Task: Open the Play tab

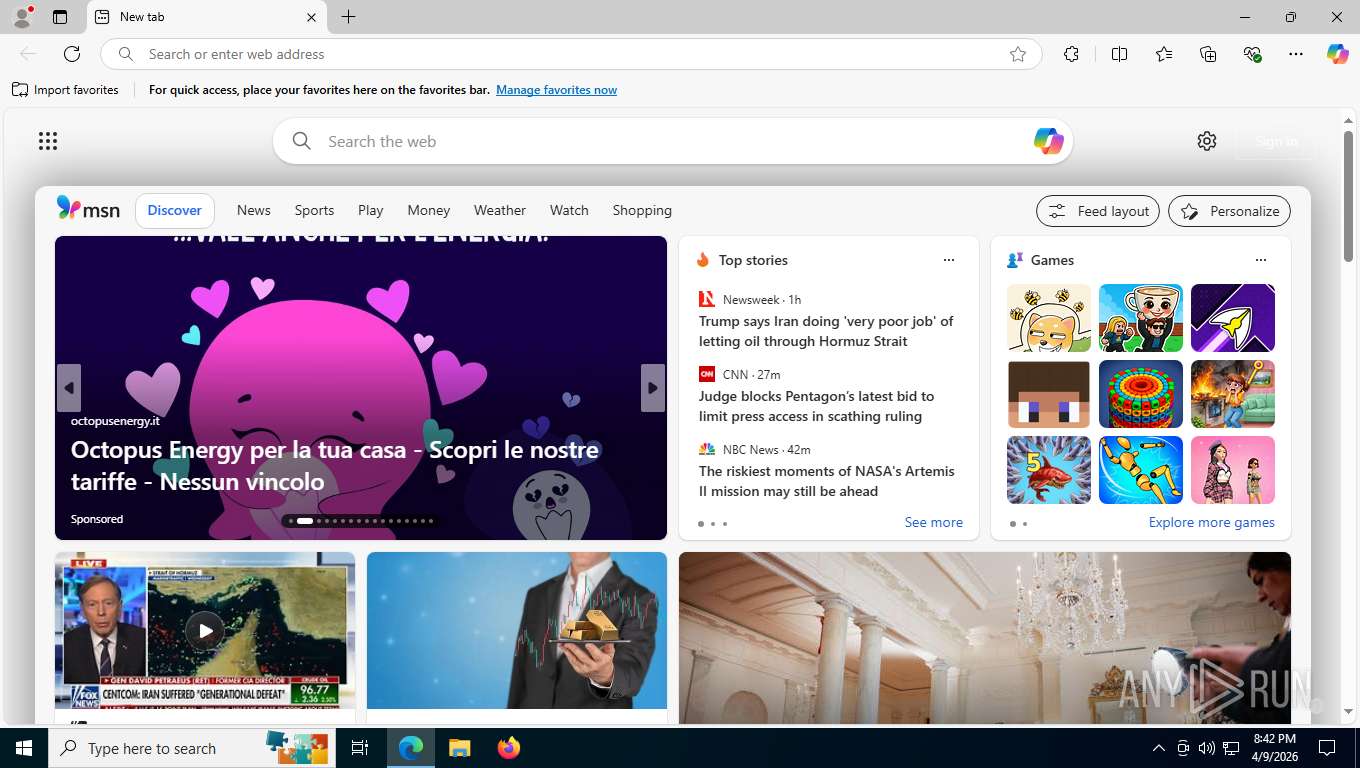Action: (x=371, y=210)
